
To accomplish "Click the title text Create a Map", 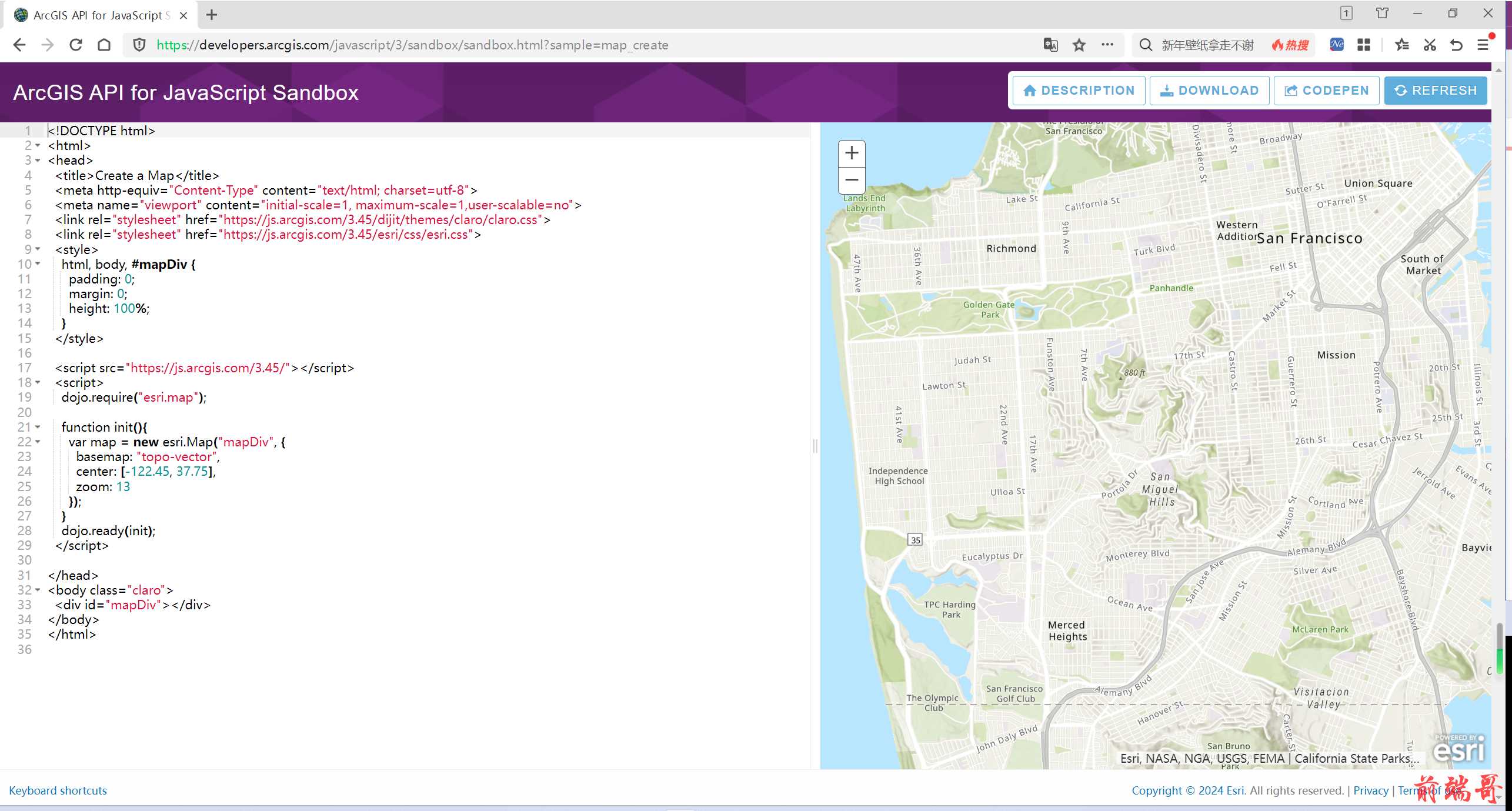I will 135,175.
